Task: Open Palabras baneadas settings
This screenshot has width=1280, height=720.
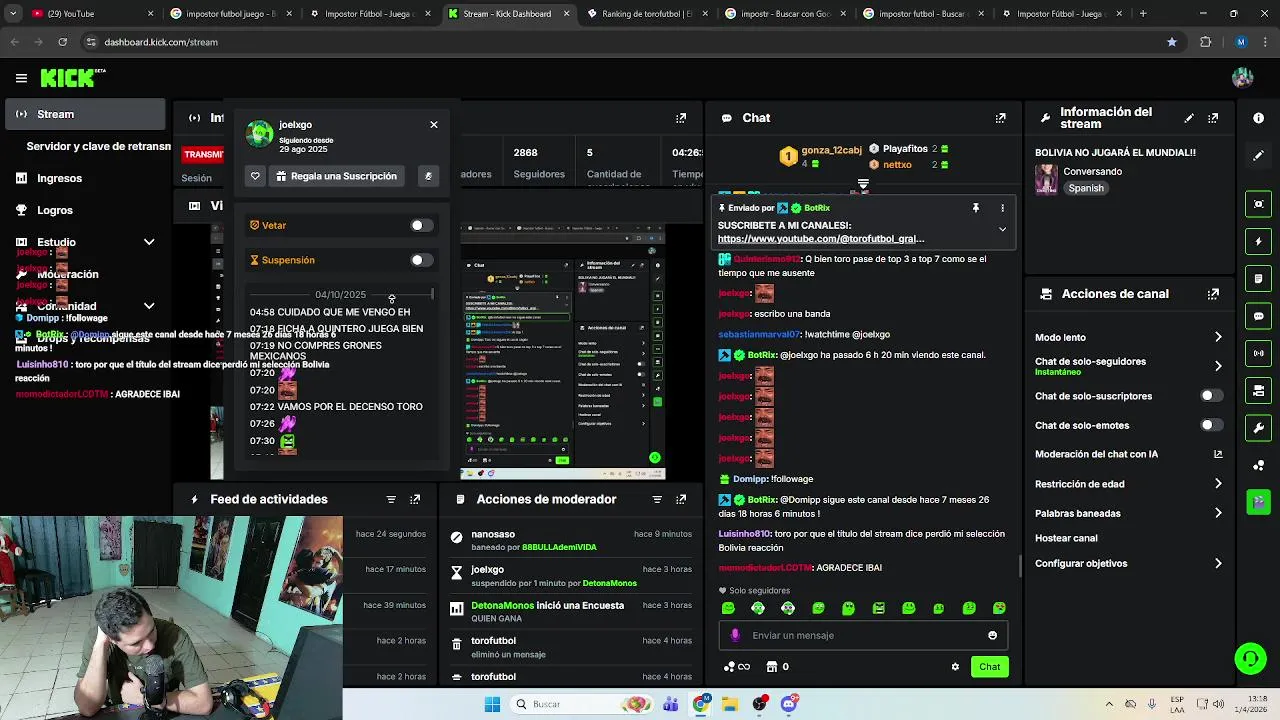Action: click(1128, 513)
